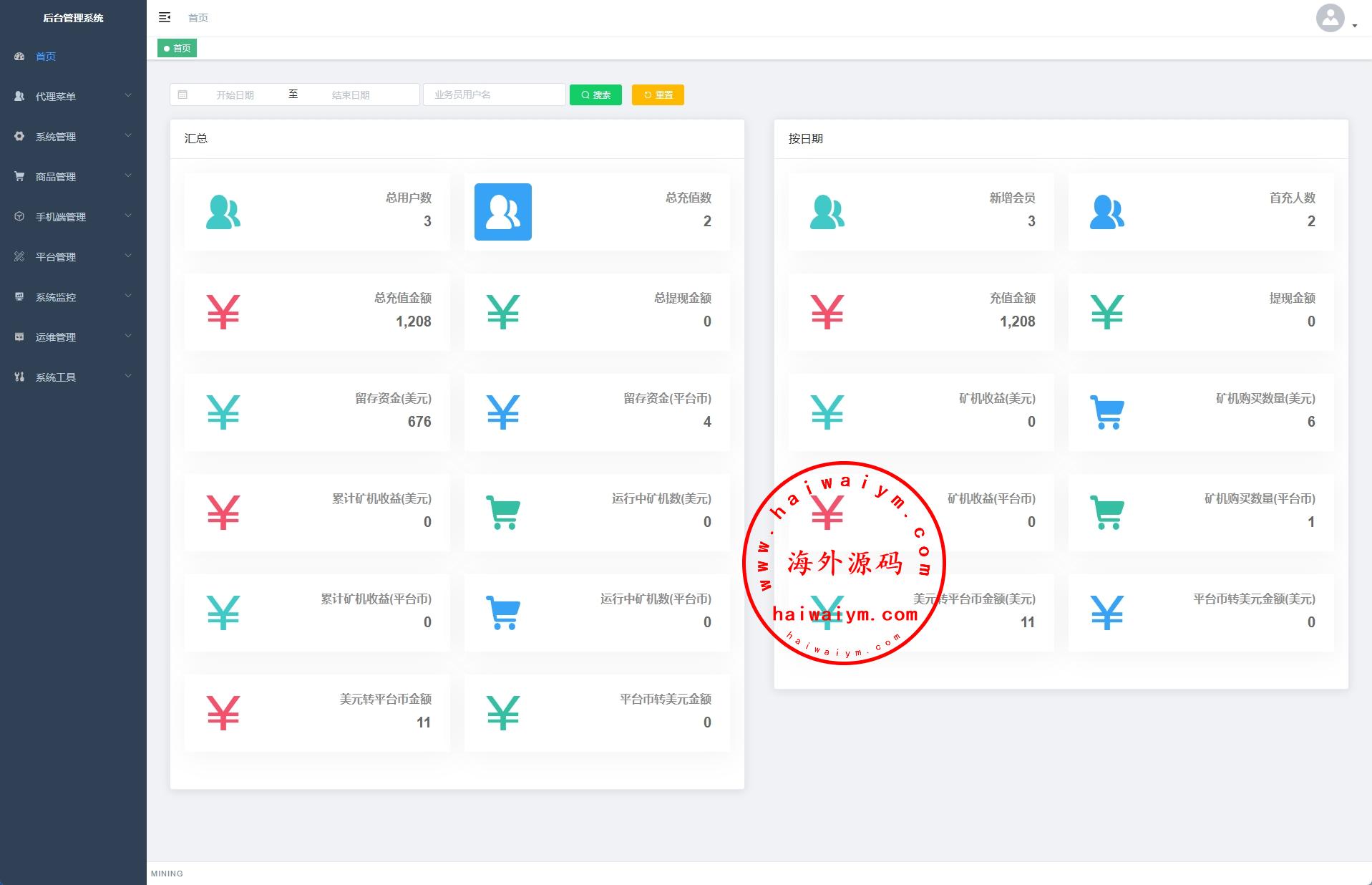Viewport: 1372px width, 885px height.
Task: Click the blue users icon for 首充人数
Action: coord(1106,212)
